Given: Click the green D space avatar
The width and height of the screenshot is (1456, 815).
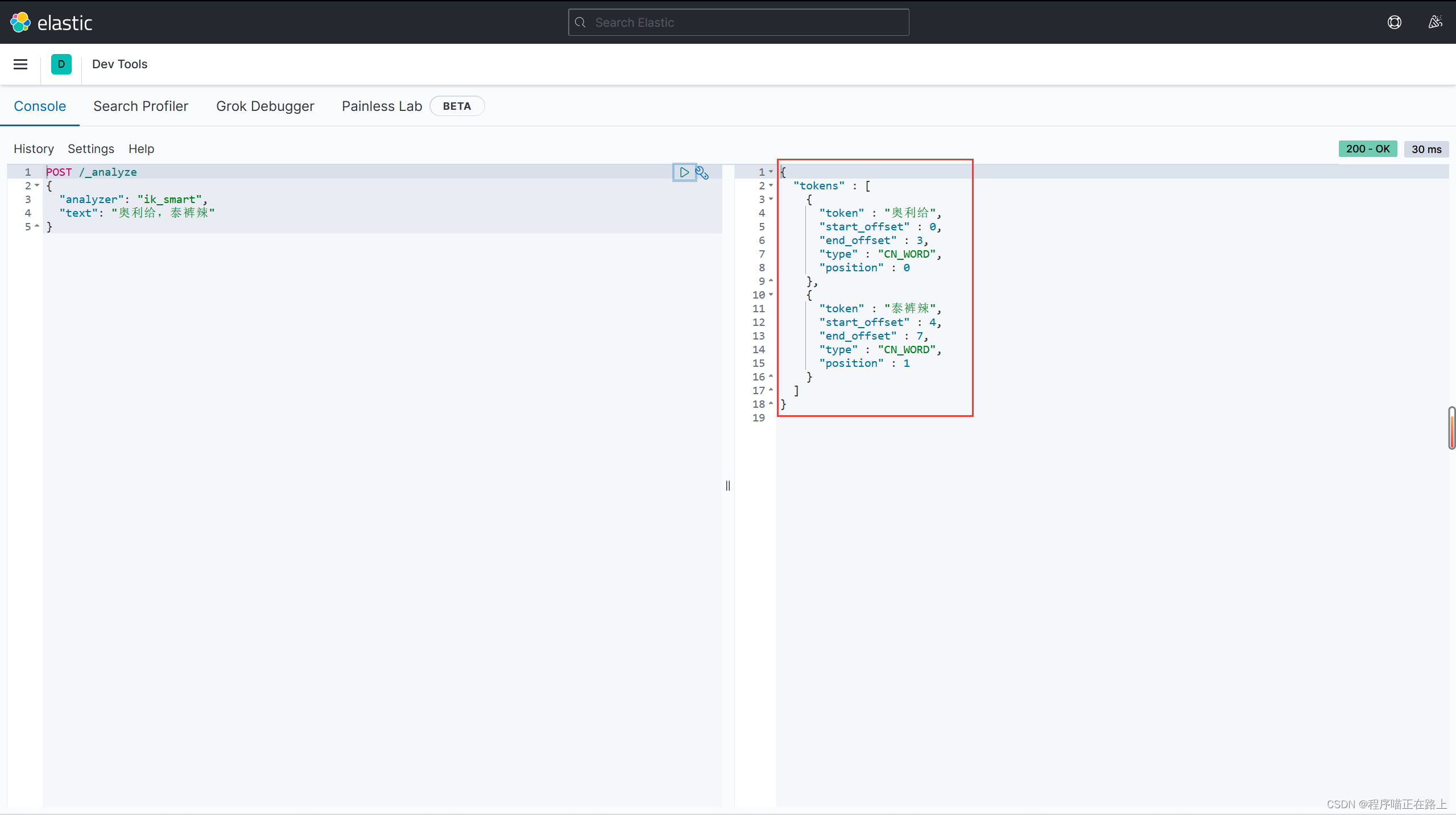Looking at the screenshot, I should click(x=61, y=64).
